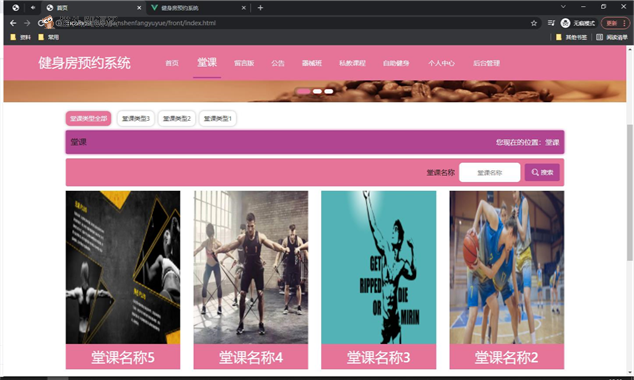Screen dimensions: 634x380
Task: Click the 堂课名称 search input field
Action: click(x=490, y=173)
